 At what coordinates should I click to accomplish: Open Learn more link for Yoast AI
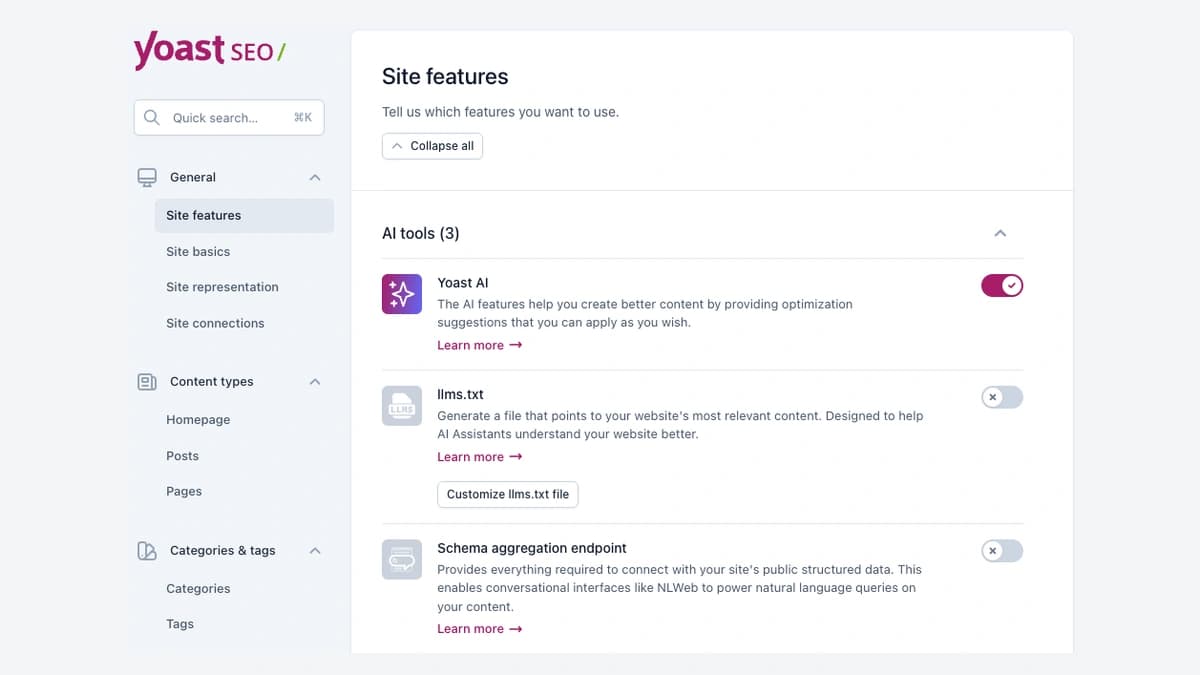(479, 345)
